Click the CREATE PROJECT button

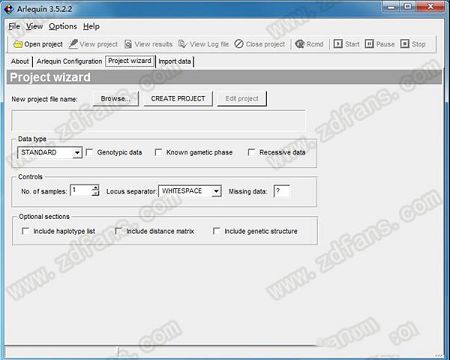[x=178, y=99]
